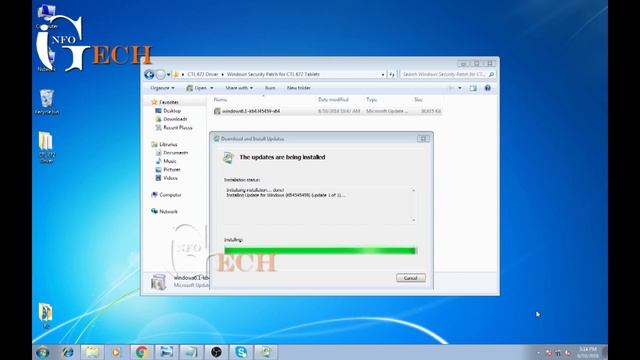The image size is (640, 360).
Task: Open the address bar history dropdown arrow
Action: pyautogui.click(x=383, y=75)
